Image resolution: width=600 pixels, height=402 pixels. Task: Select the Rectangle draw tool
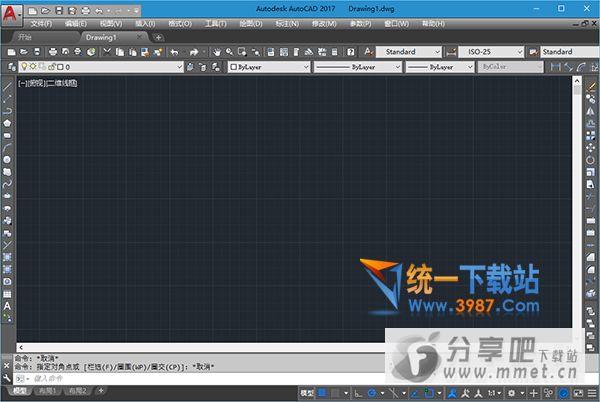click(x=7, y=135)
